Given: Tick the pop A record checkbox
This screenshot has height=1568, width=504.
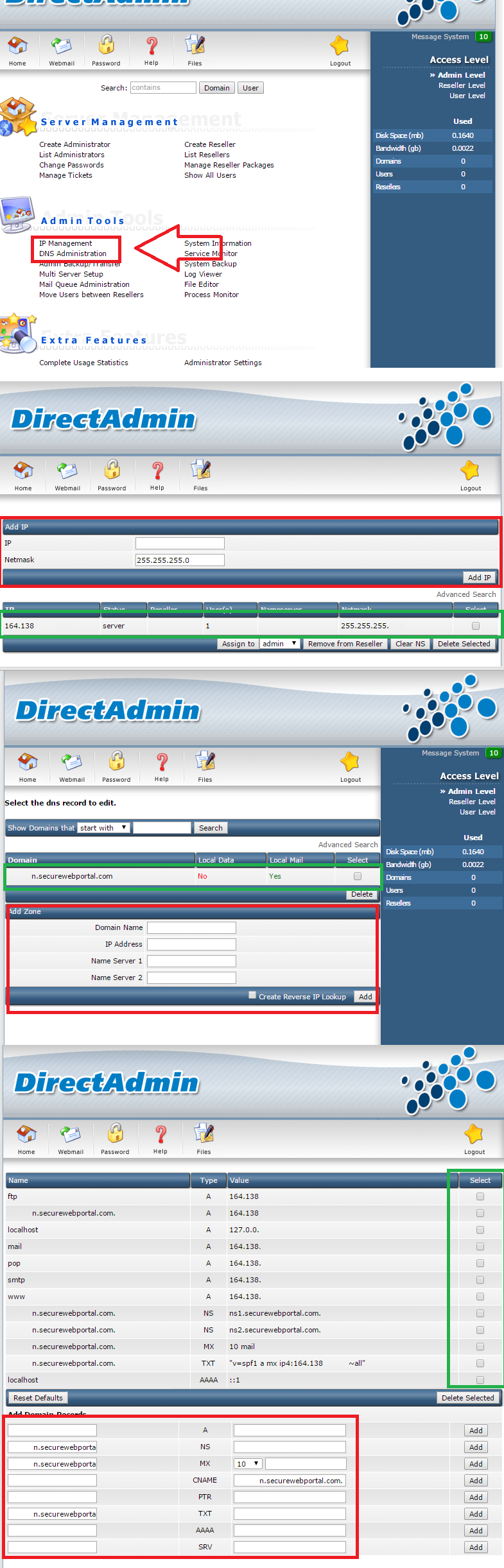Looking at the screenshot, I should (480, 1263).
